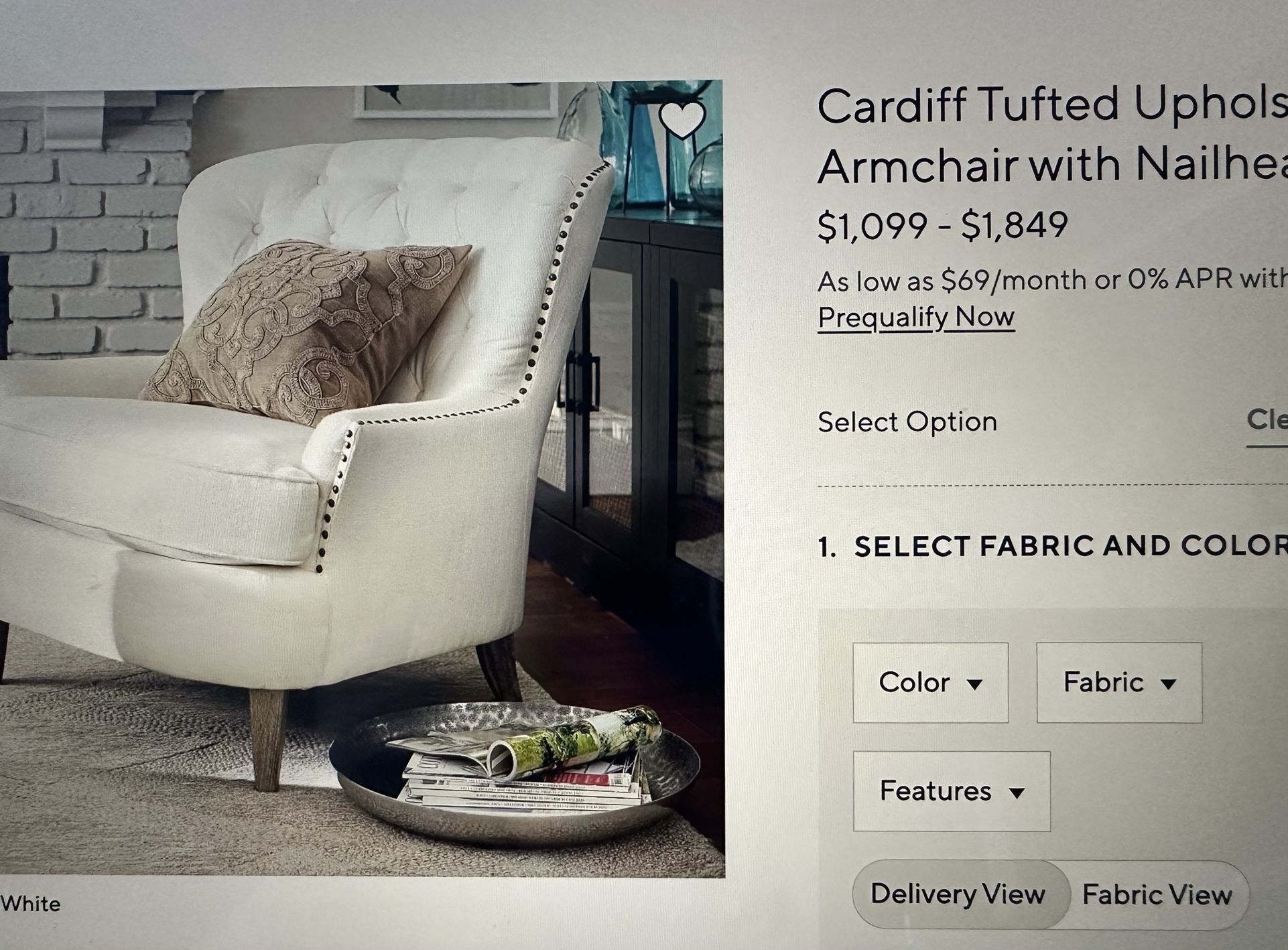Screen dimensions: 1288x950
Task: Open the white armchair product photo
Action: pos(362,478)
